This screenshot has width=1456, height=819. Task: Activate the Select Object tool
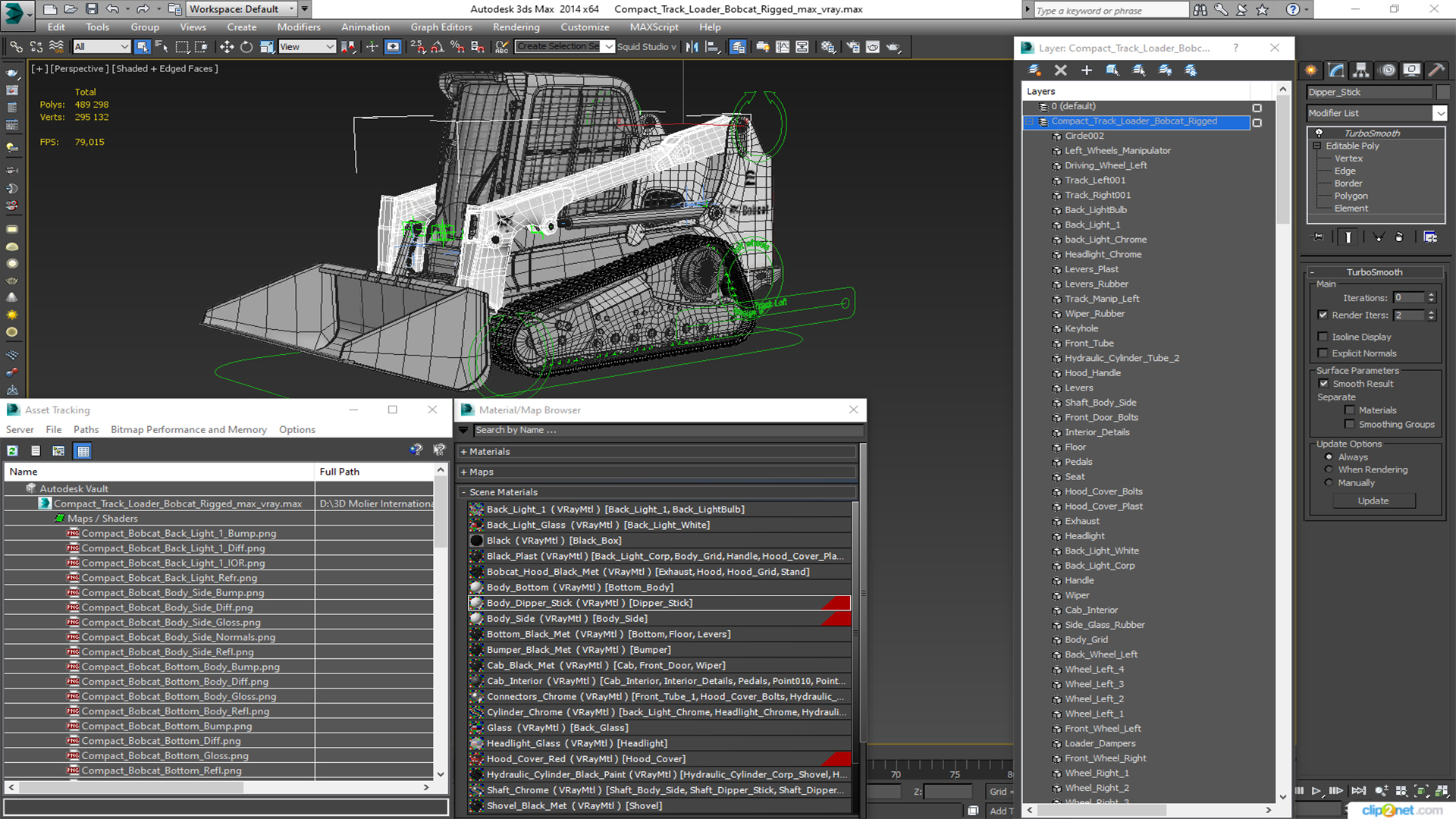point(142,47)
